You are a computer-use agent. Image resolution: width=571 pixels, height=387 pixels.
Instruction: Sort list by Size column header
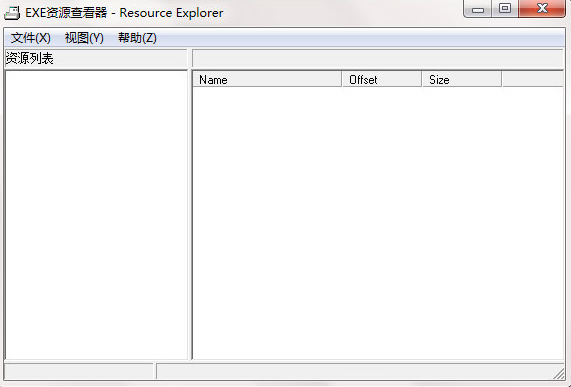(x=462, y=79)
